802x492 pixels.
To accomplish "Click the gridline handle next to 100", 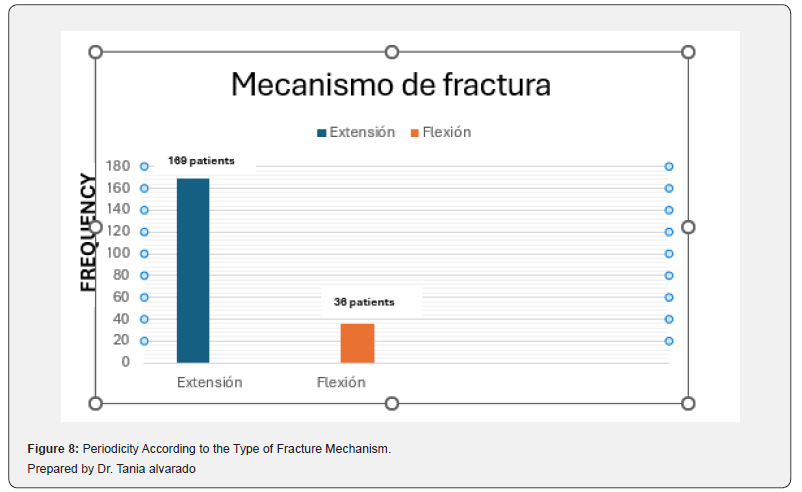I will [x=144, y=254].
